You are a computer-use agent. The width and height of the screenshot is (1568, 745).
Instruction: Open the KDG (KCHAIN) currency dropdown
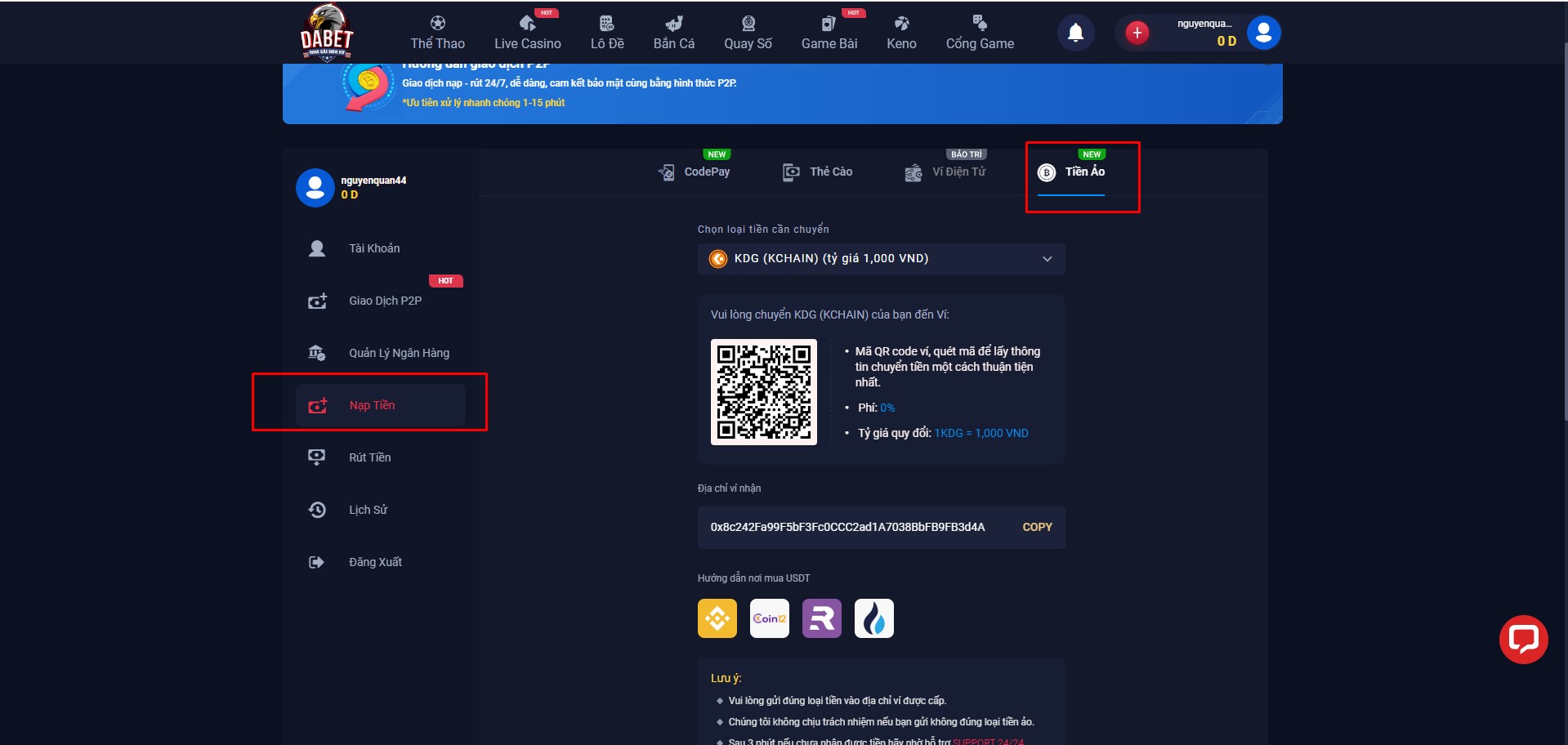881,259
